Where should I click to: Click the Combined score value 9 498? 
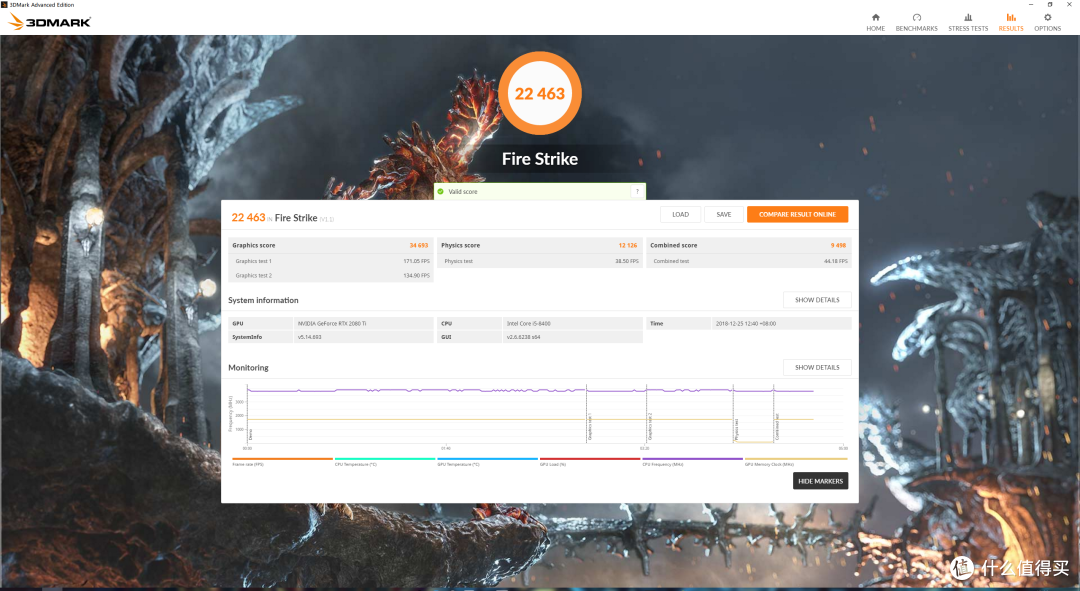(x=838, y=245)
